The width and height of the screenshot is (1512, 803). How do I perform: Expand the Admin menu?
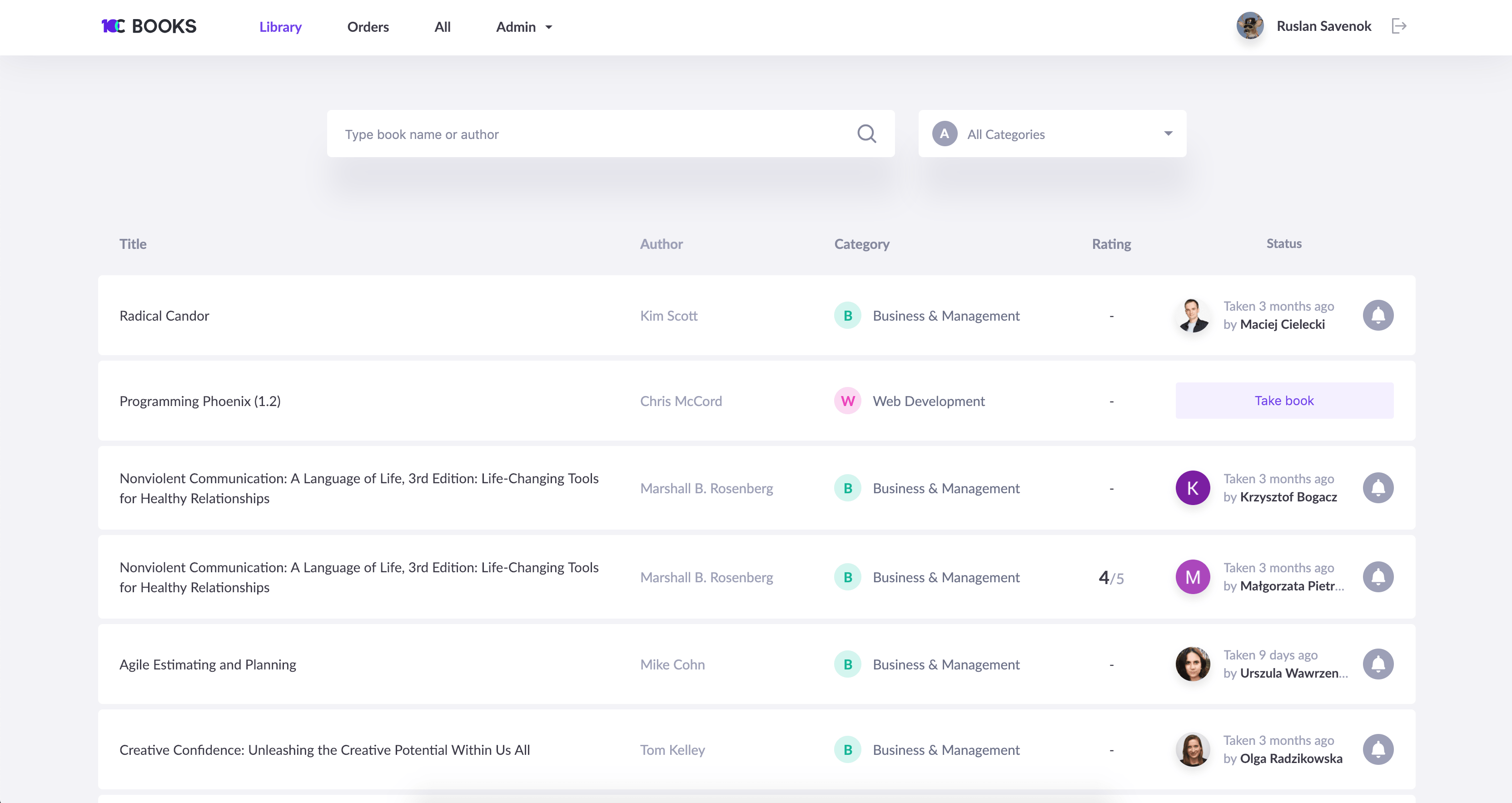pos(523,27)
